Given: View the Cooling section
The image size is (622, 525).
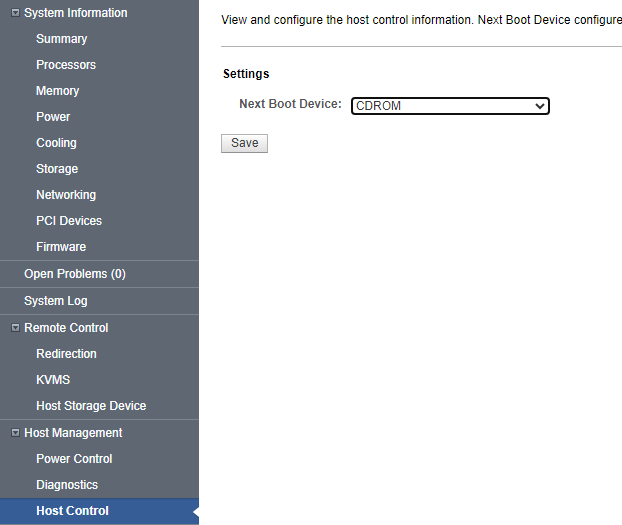Looking at the screenshot, I should pos(56,143).
